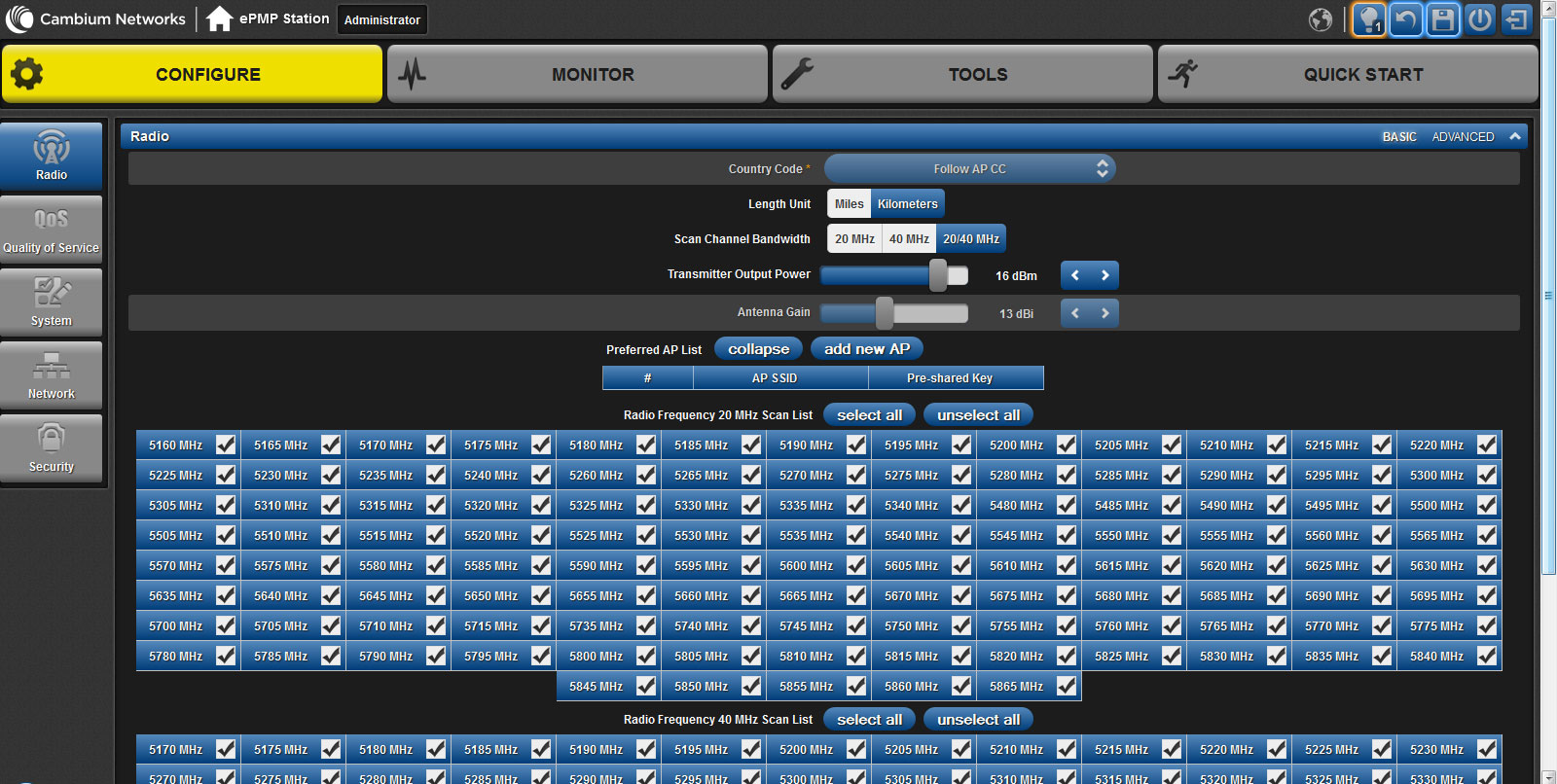Collapse the Preferred AP List
This screenshot has height=784, width=1557.
[x=758, y=349]
